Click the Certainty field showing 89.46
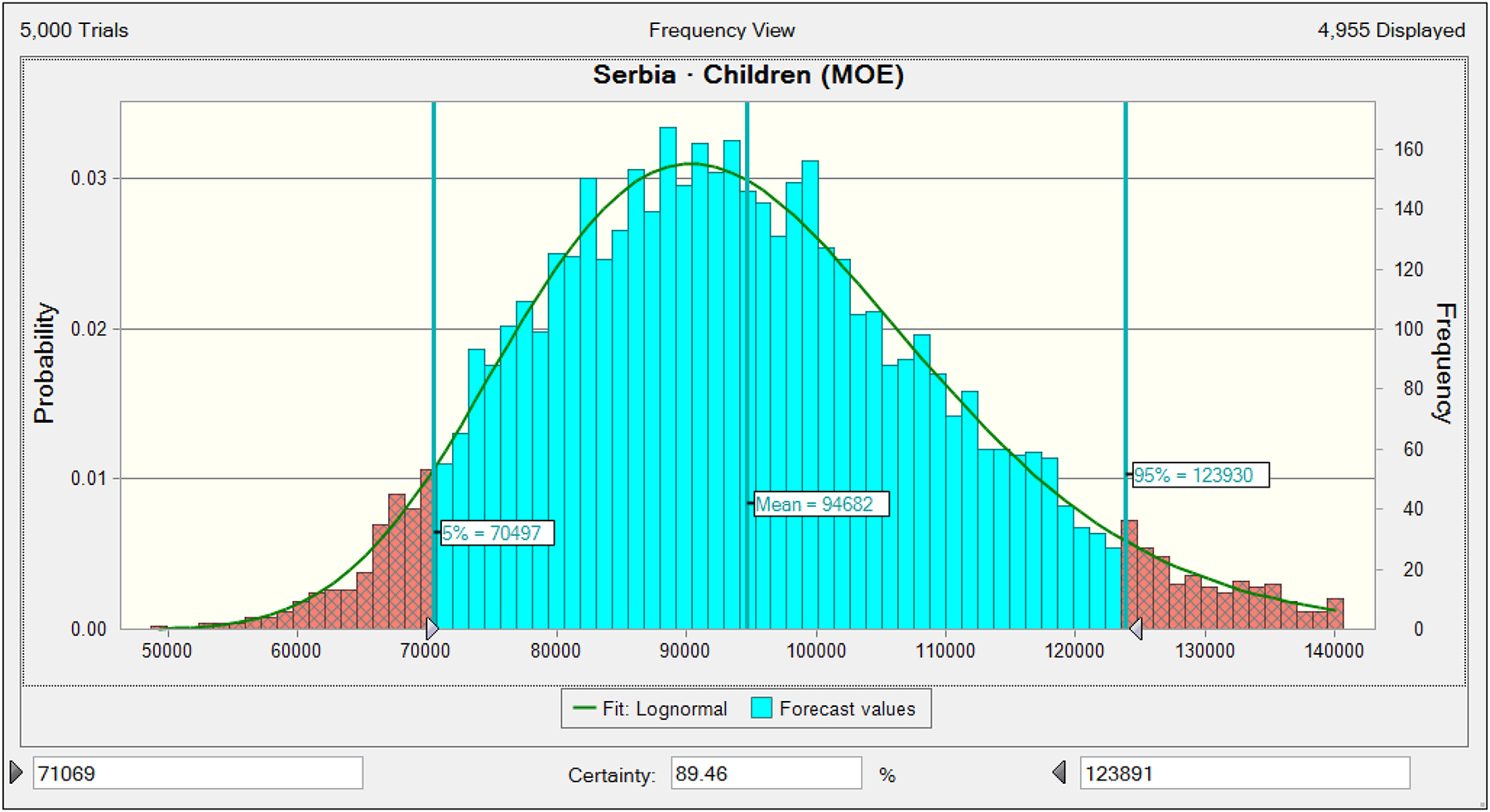Screen dimensions: 1490x812 point(766,773)
